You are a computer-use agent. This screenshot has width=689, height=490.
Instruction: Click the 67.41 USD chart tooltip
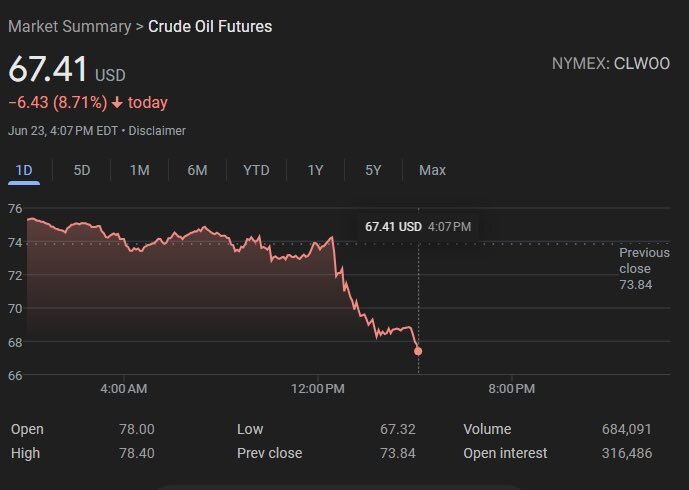tap(418, 227)
